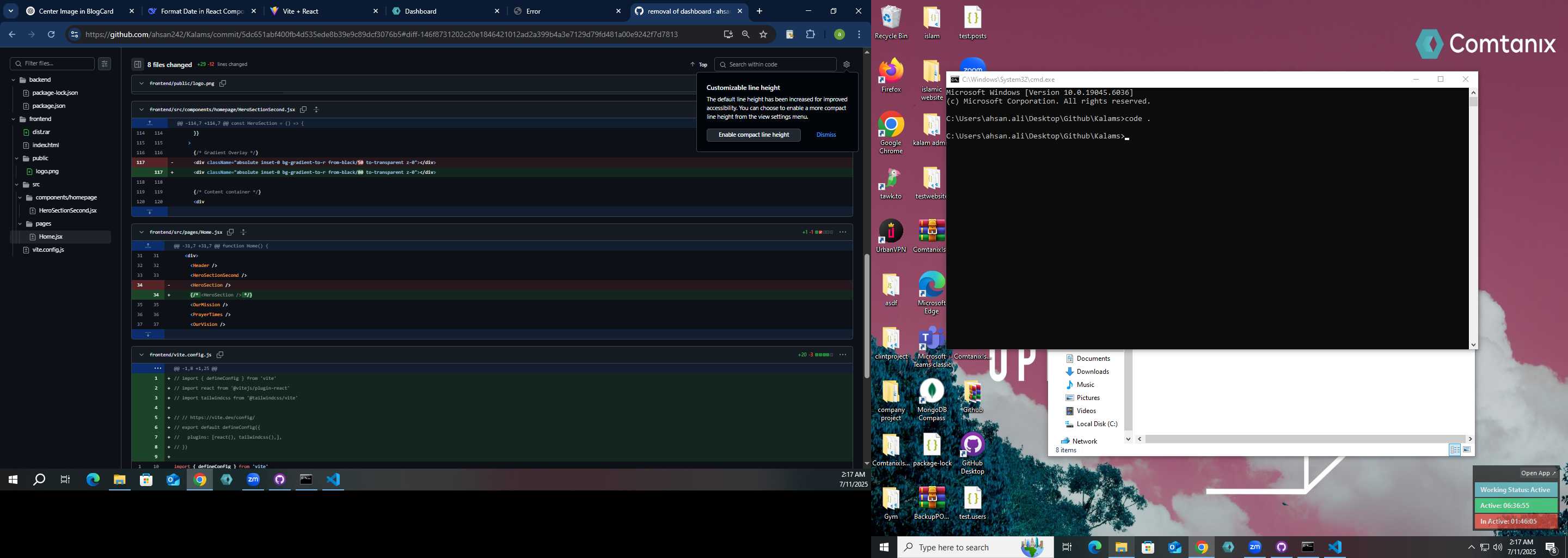The width and height of the screenshot is (1568, 558).
Task: Select the GitHub Desktop shortcut icon
Action: point(972,453)
